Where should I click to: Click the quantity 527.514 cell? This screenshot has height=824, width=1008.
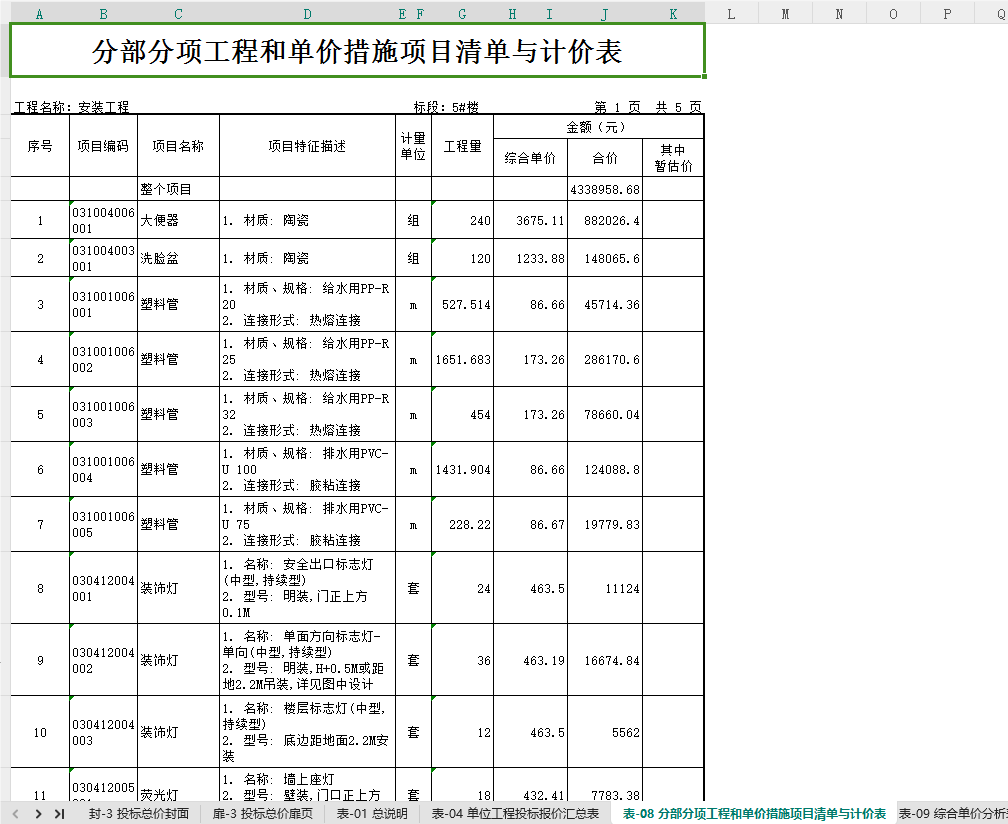tap(462, 304)
